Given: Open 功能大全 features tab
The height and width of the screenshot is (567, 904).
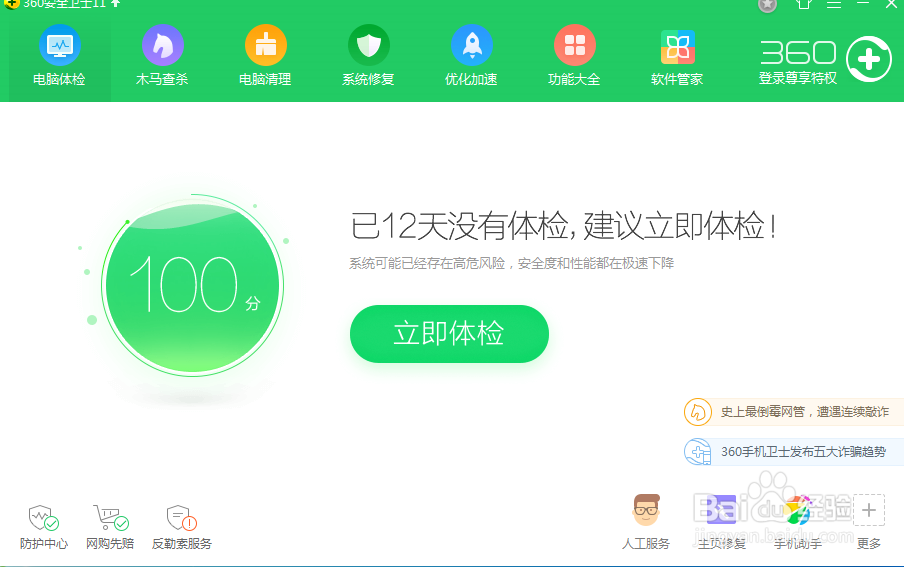Looking at the screenshot, I should 574,57.
